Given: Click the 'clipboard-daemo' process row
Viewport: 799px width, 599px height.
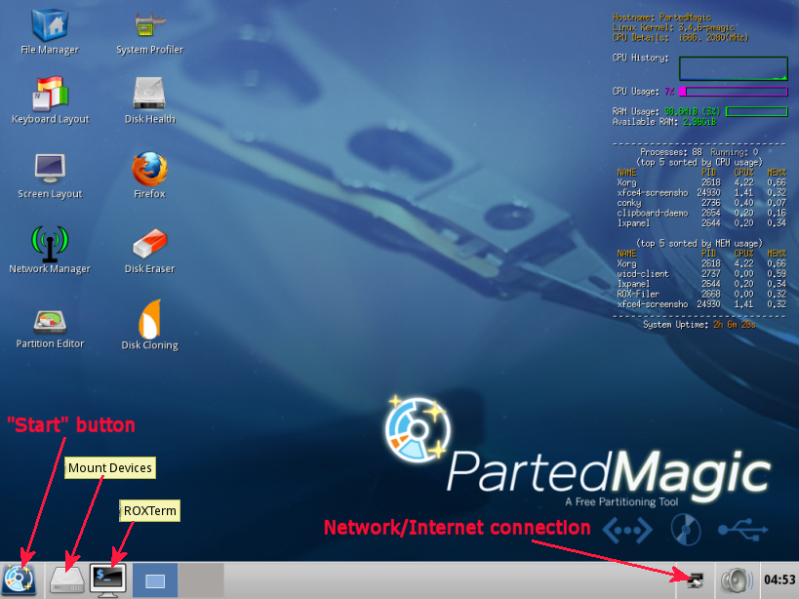Looking at the screenshot, I should click(701, 213).
